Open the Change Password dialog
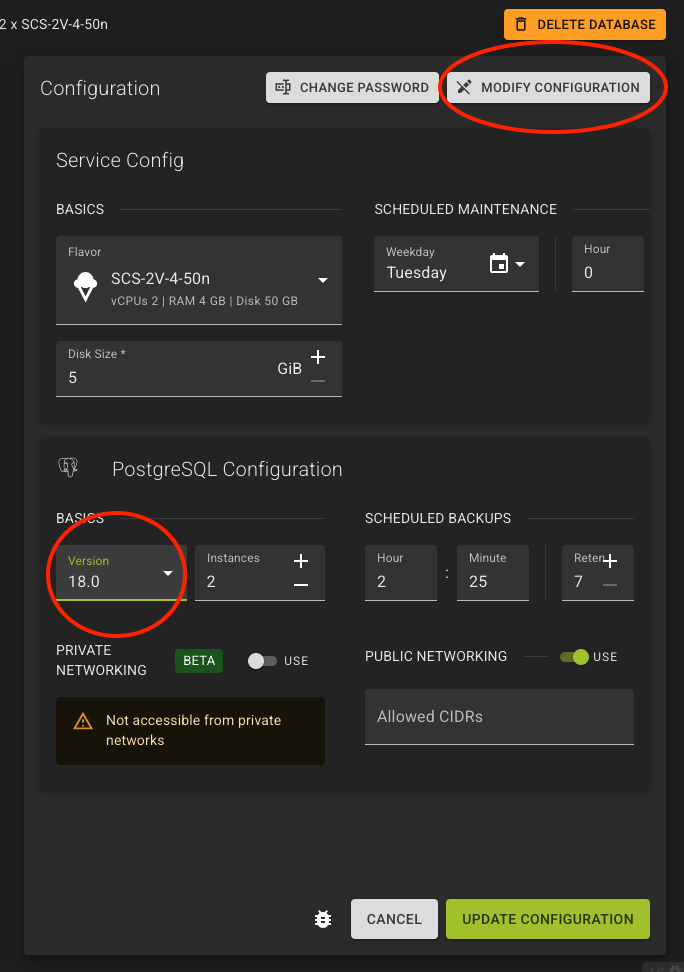 coord(352,87)
